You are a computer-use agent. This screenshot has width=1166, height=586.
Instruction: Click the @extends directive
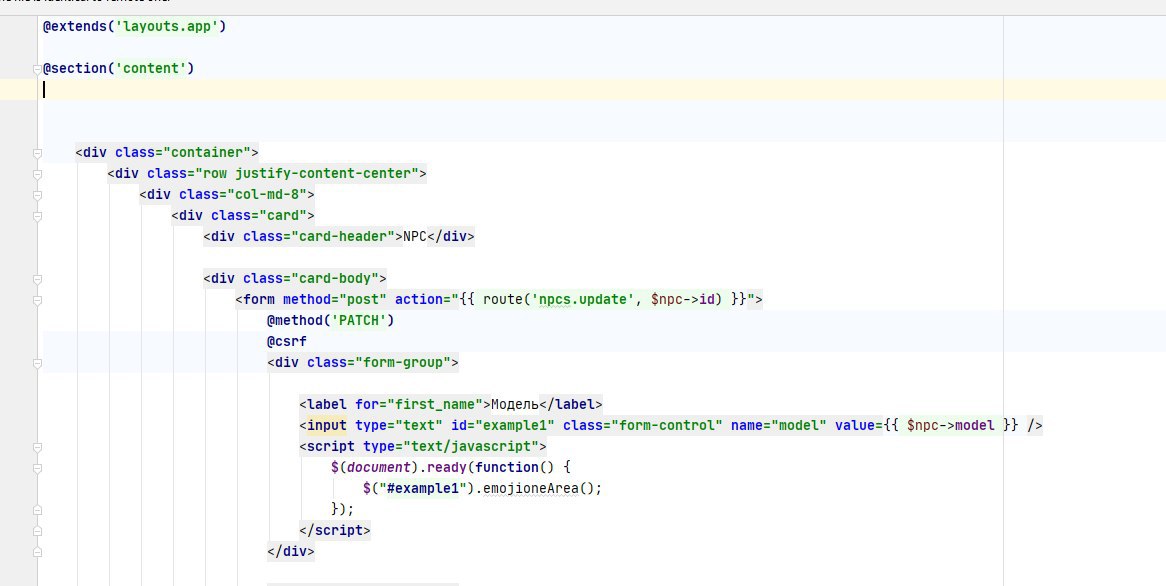(74, 26)
